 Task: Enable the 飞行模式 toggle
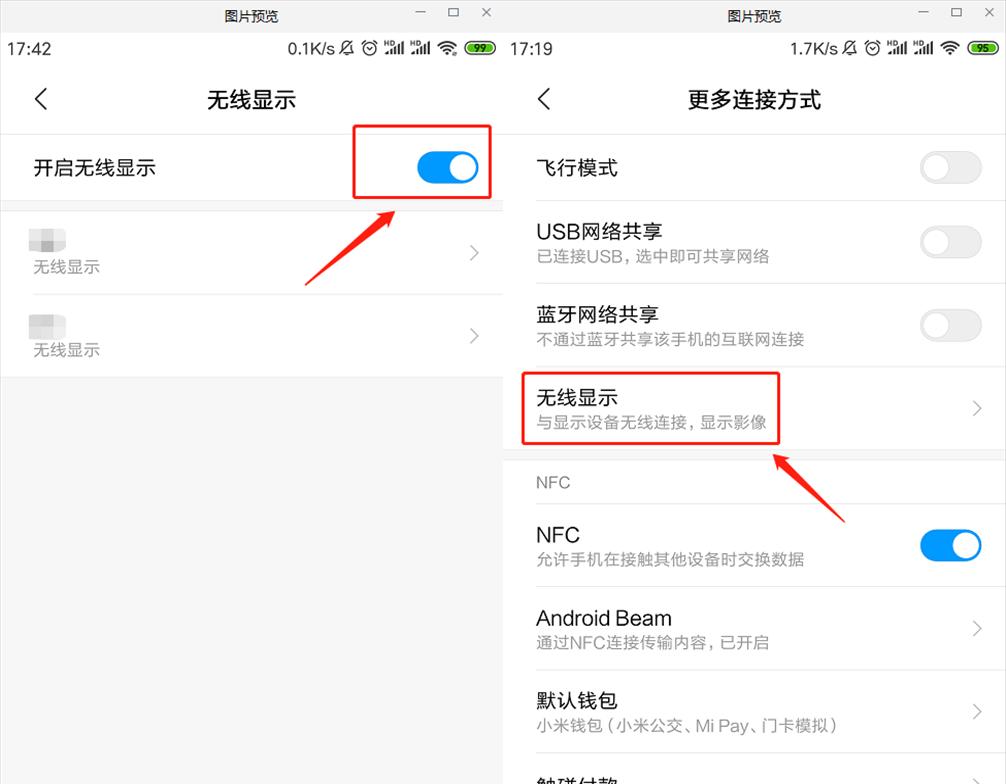[950, 167]
